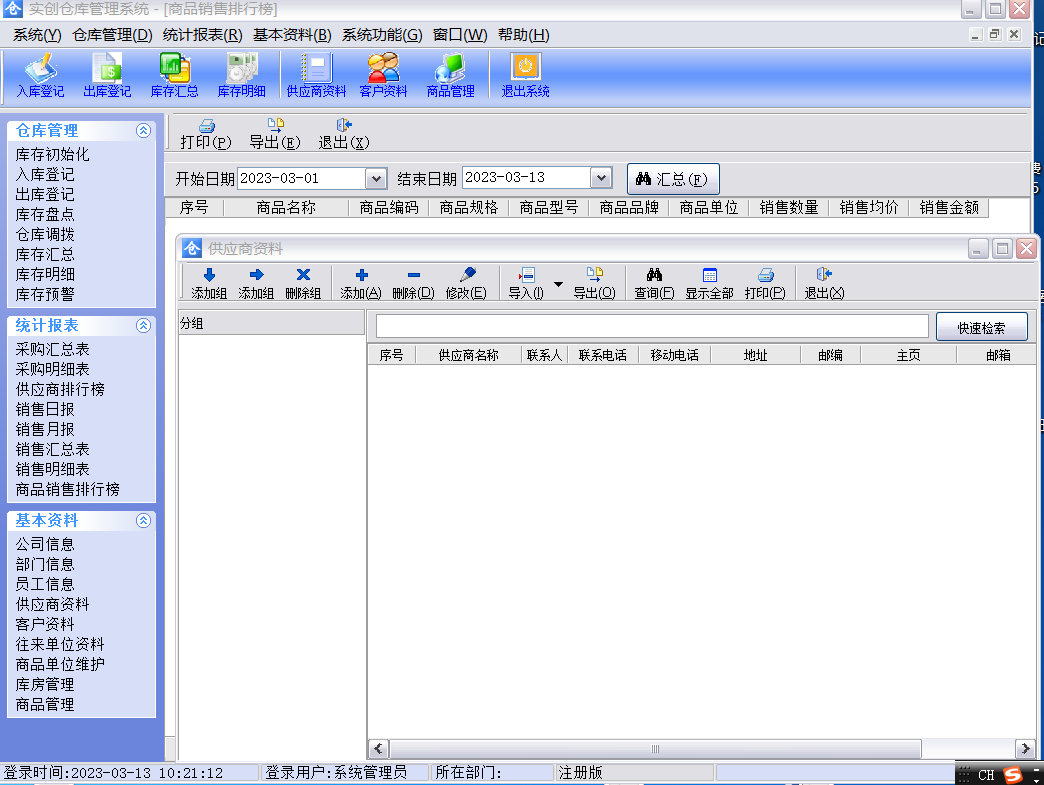This screenshot has height=785, width=1044.
Task: Open 统计报表(R) menu
Action: coord(202,35)
